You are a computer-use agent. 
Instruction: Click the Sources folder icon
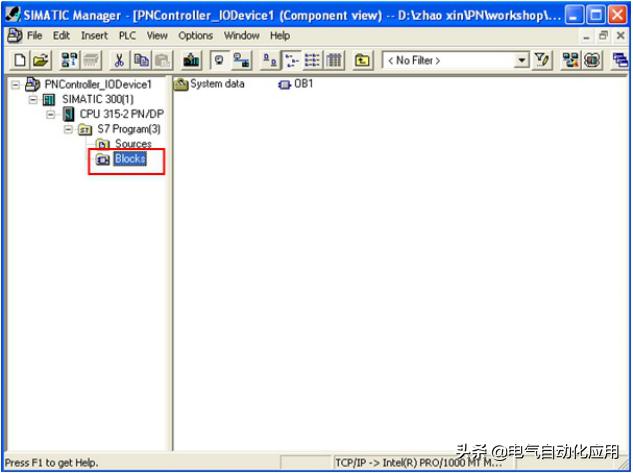click(x=103, y=144)
